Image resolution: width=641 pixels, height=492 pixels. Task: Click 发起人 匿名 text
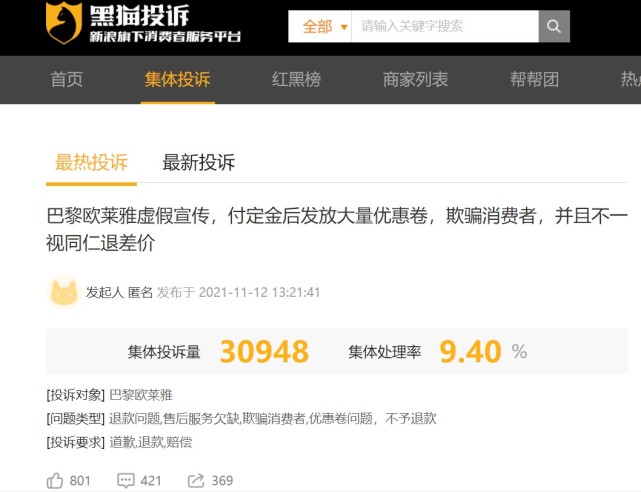(x=119, y=292)
